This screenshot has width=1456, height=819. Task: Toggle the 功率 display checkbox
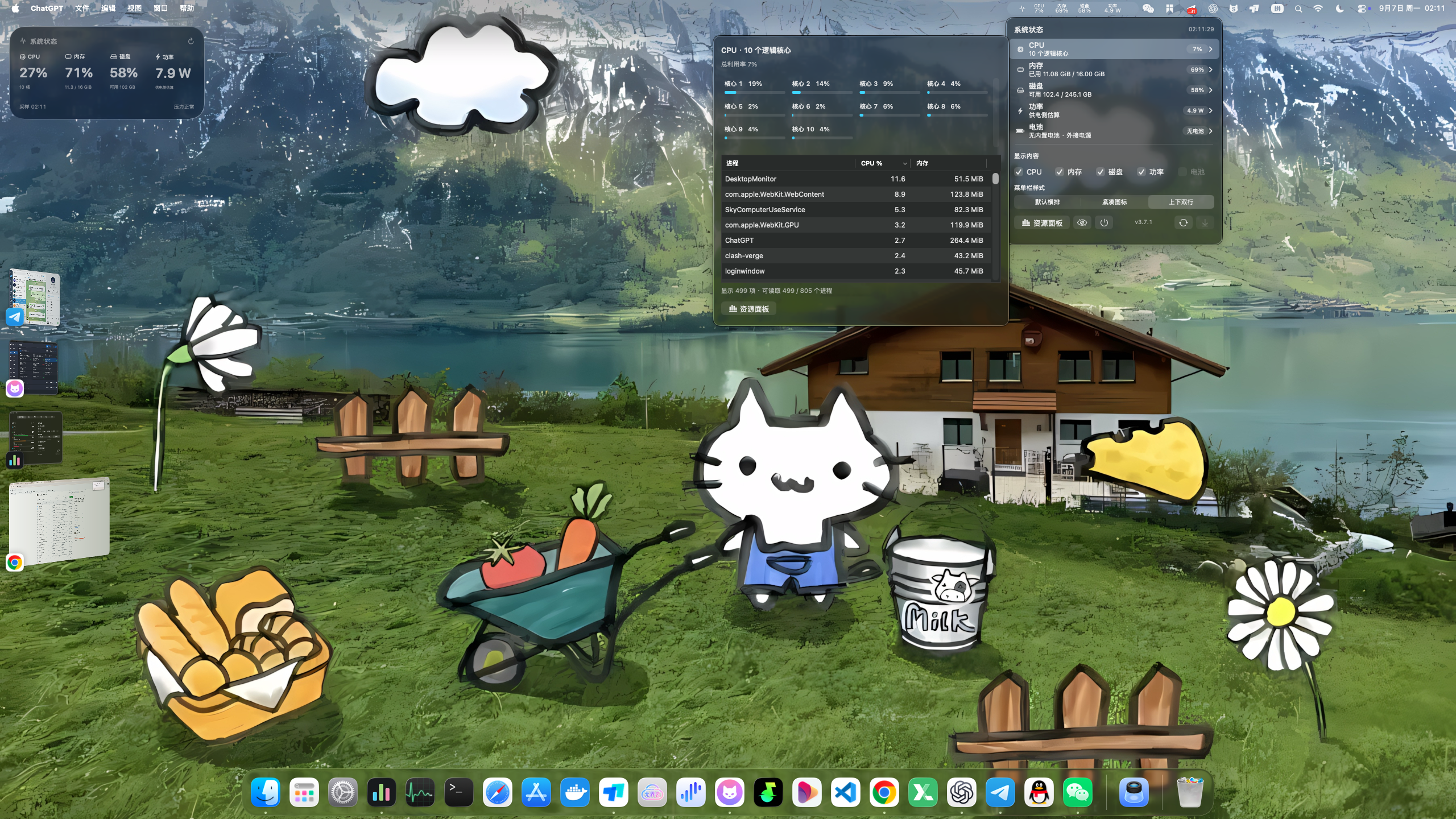click(1141, 172)
